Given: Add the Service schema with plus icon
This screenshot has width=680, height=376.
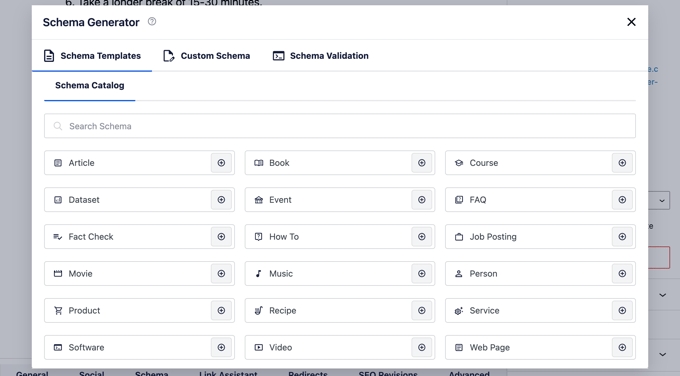Looking at the screenshot, I should 622,311.
